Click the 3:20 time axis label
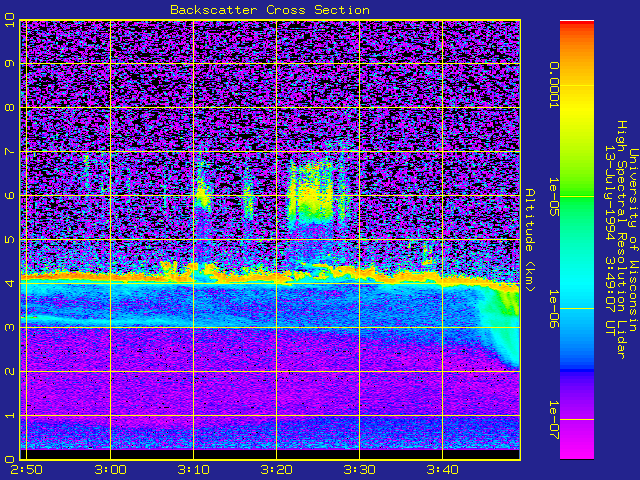 276,470
